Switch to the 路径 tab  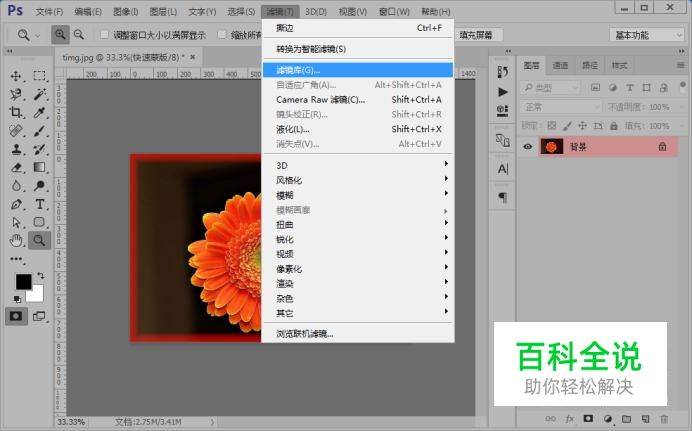(590, 66)
